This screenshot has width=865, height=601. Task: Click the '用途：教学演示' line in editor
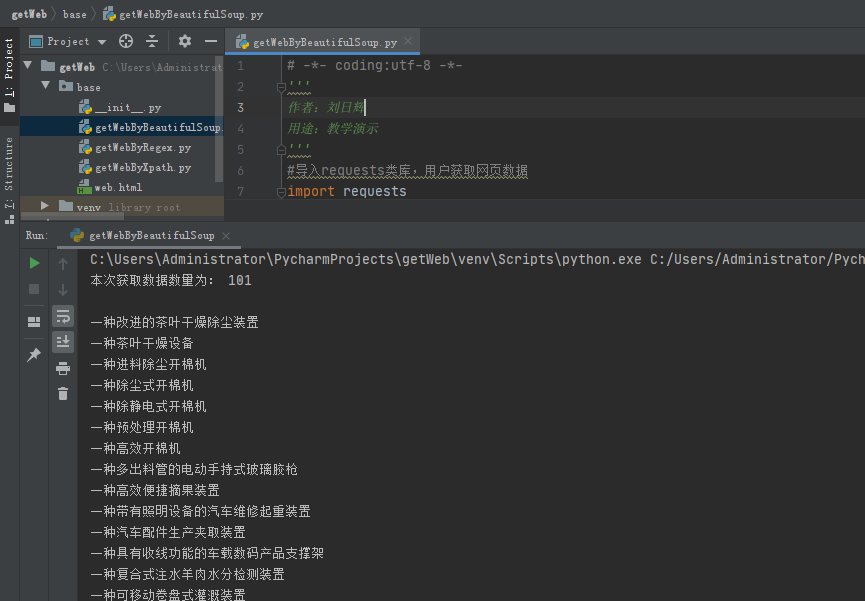click(333, 129)
